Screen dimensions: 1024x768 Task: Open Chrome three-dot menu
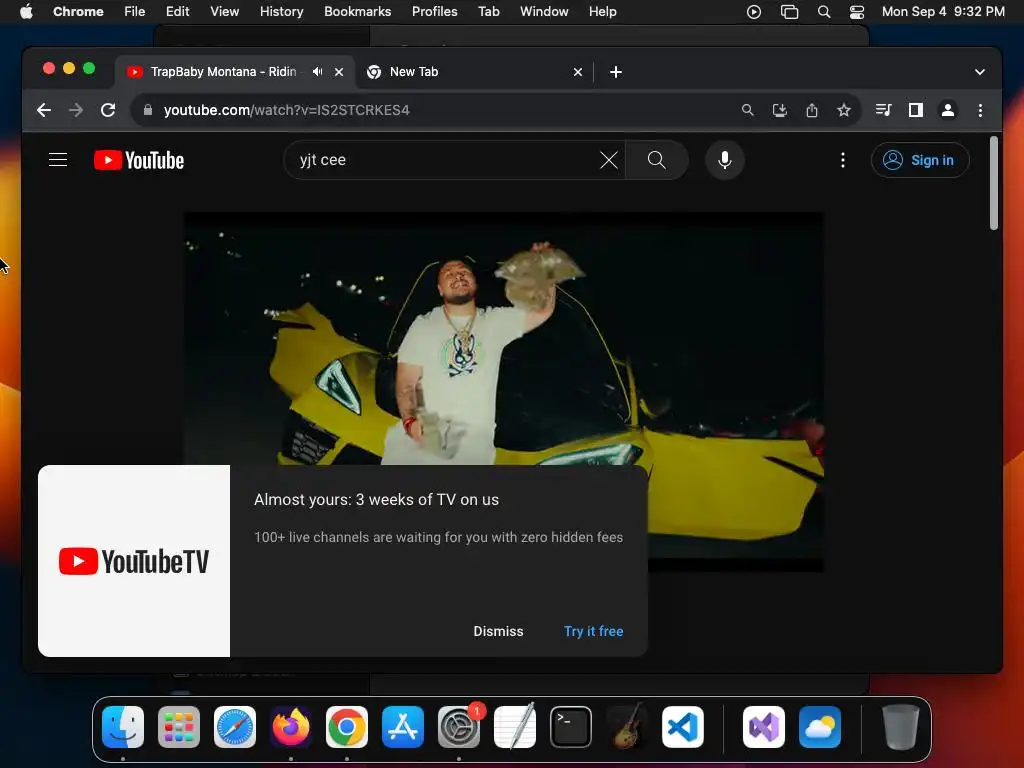click(x=980, y=110)
